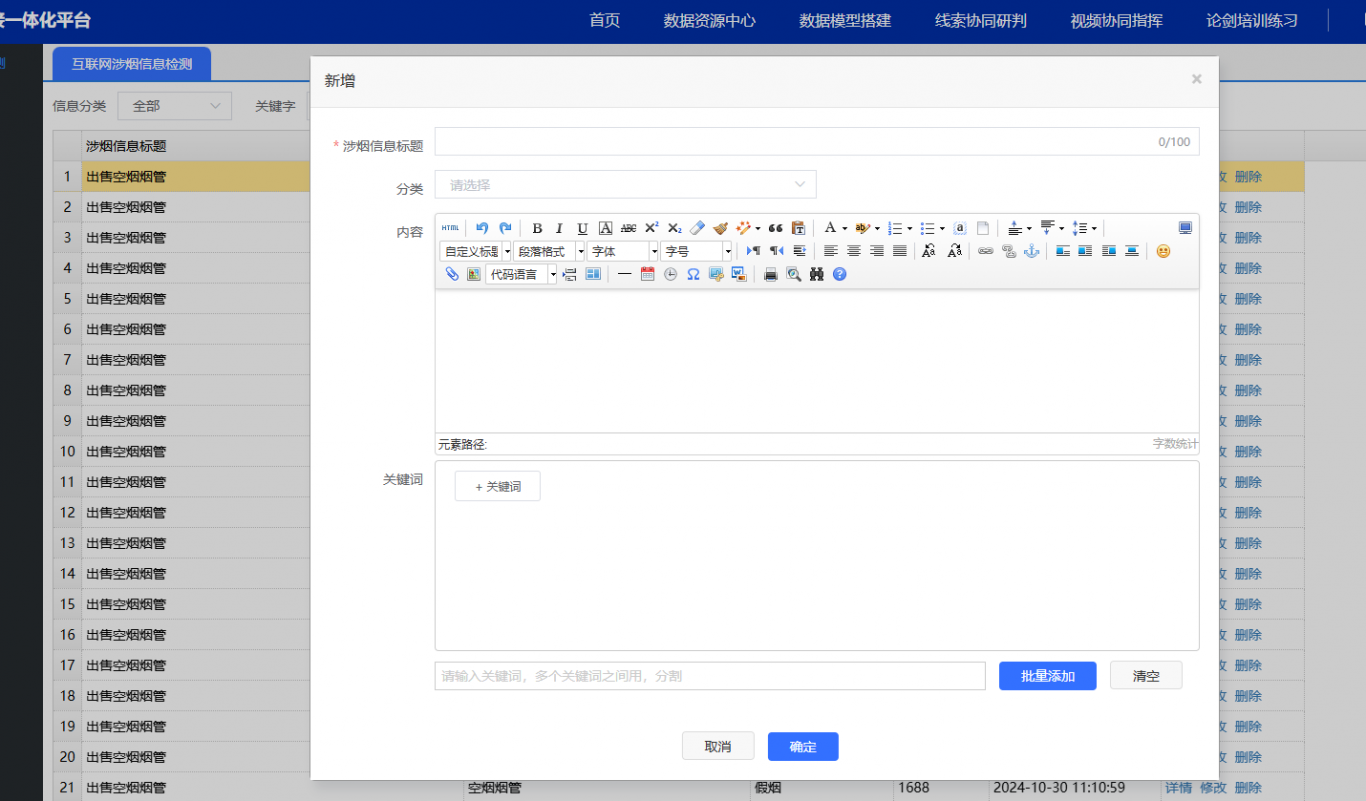1366x801 pixels.
Task: Click the 涉烟信息标题 input field
Action: pyautogui.click(x=817, y=142)
